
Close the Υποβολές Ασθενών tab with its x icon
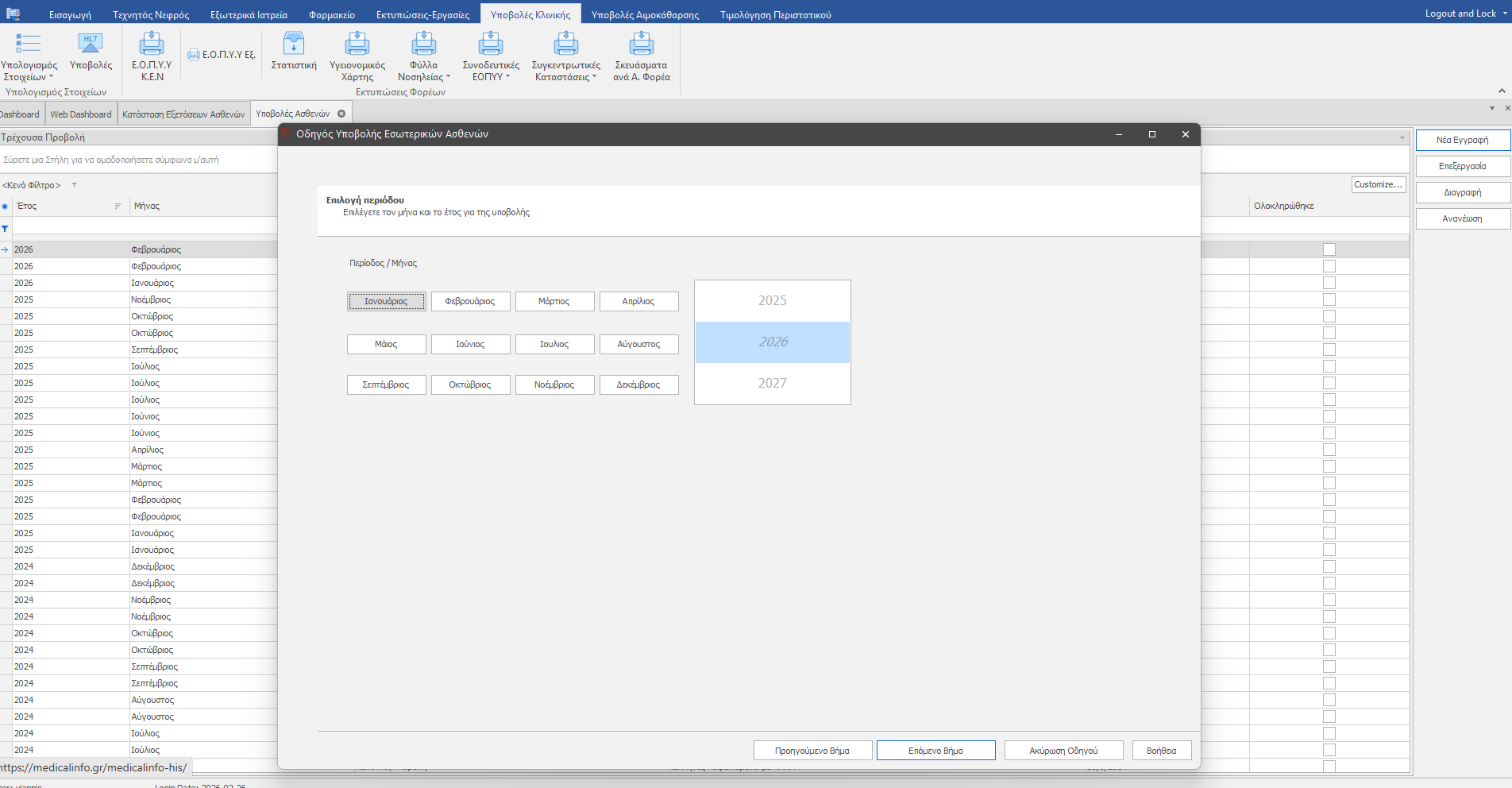pos(341,114)
